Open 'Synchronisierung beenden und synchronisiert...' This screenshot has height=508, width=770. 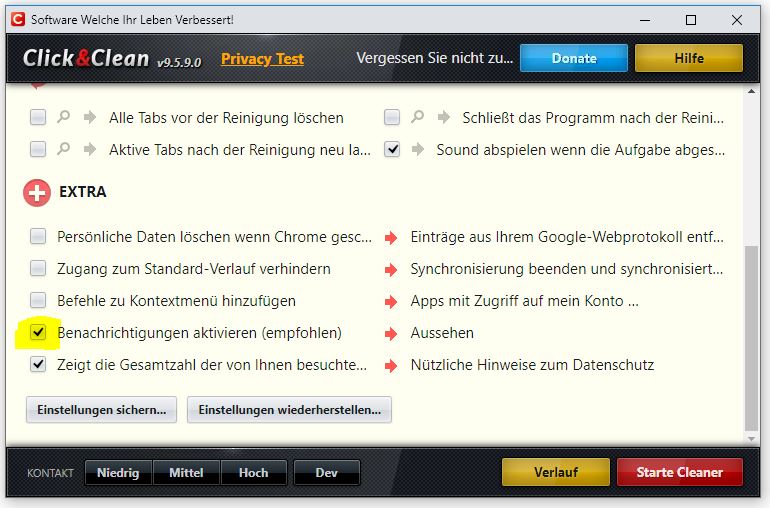click(x=567, y=269)
